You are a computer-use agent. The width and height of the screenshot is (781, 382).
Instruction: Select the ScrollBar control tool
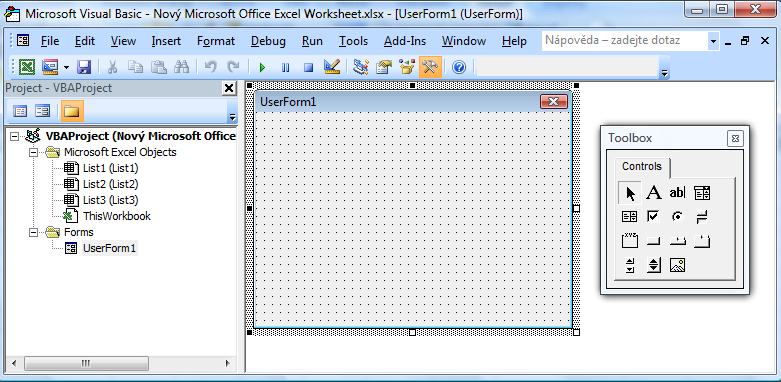click(630, 265)
